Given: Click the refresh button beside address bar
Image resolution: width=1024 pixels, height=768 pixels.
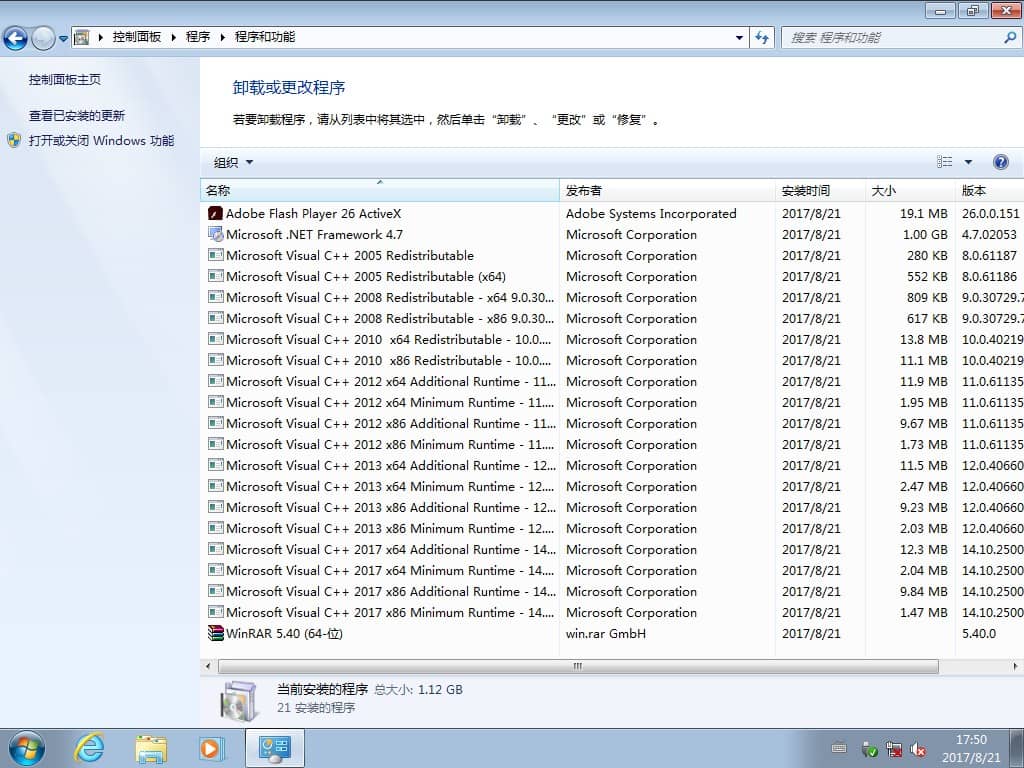Looking at the screenshot, I should 763,38.
